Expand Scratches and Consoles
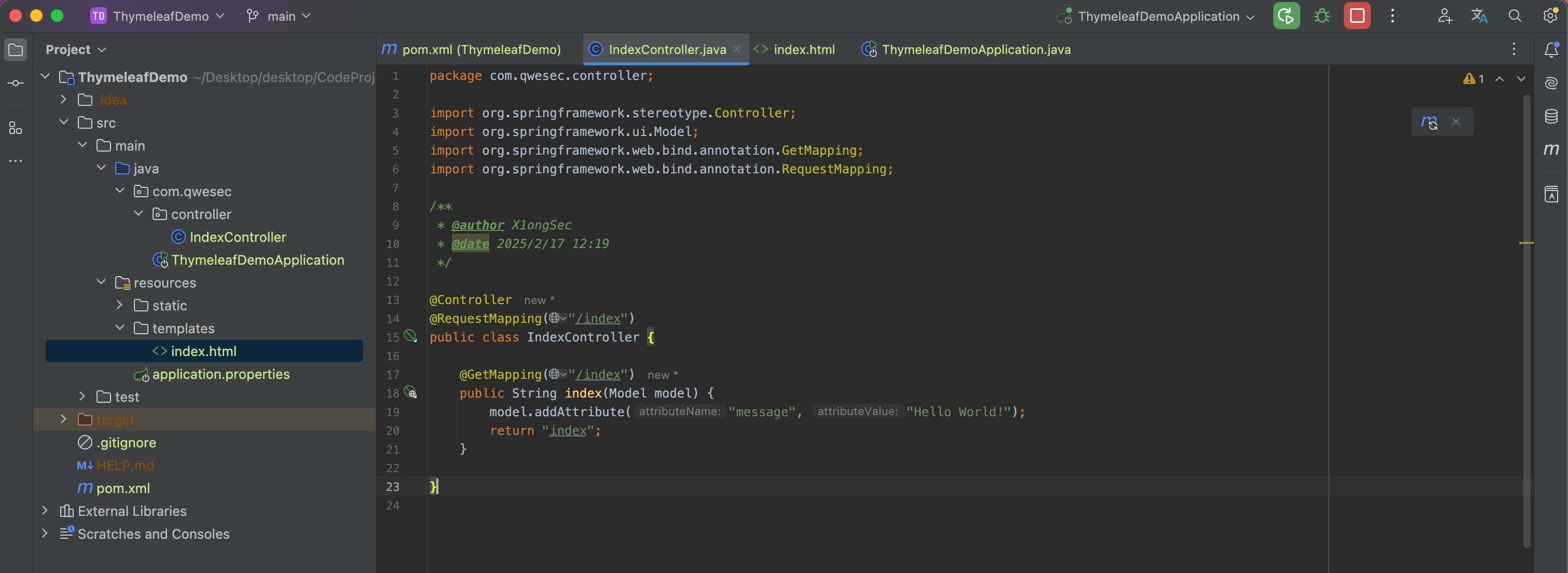 click(45, 534)
